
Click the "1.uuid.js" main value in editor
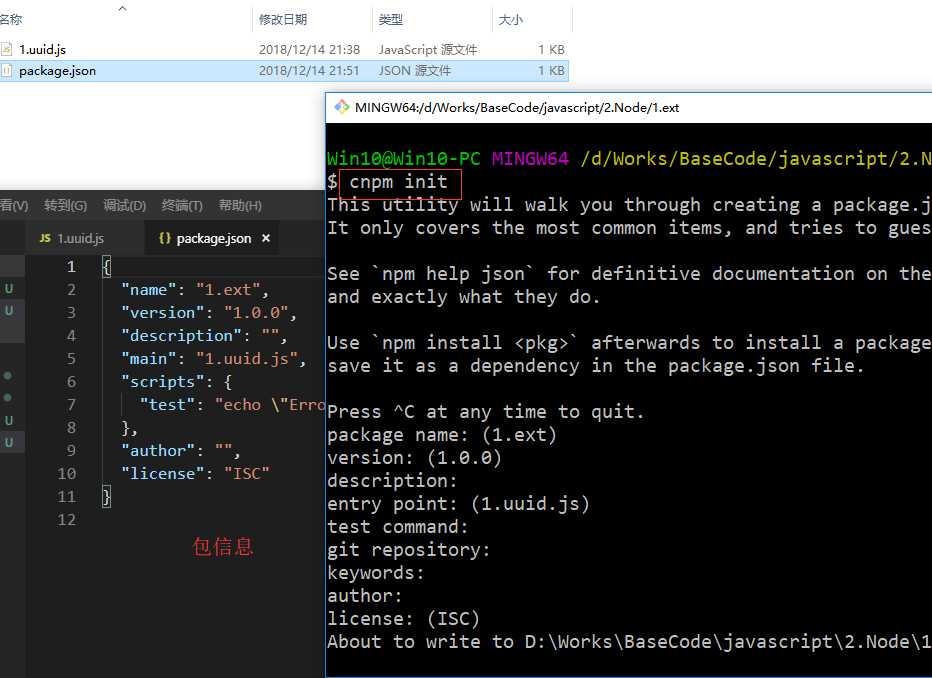click(x=247, y=359)
